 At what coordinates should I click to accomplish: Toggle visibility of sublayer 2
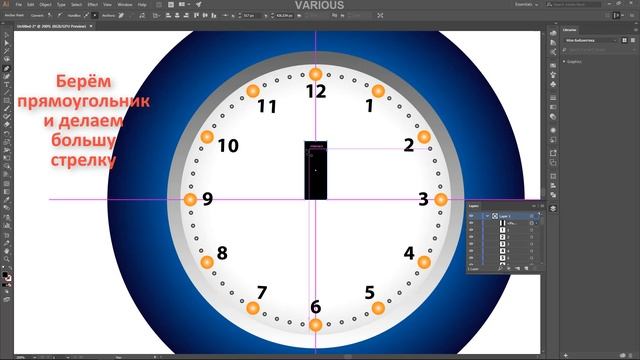471,237
